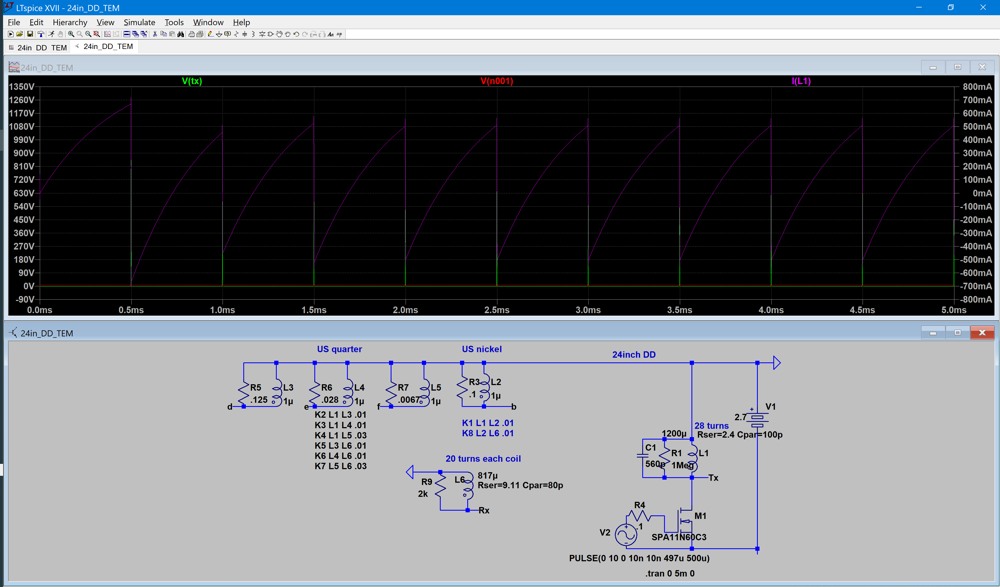Click the Open file folder icon
Screen dimensions: 1000x587
pyautogui.click(x=20, y=34)
